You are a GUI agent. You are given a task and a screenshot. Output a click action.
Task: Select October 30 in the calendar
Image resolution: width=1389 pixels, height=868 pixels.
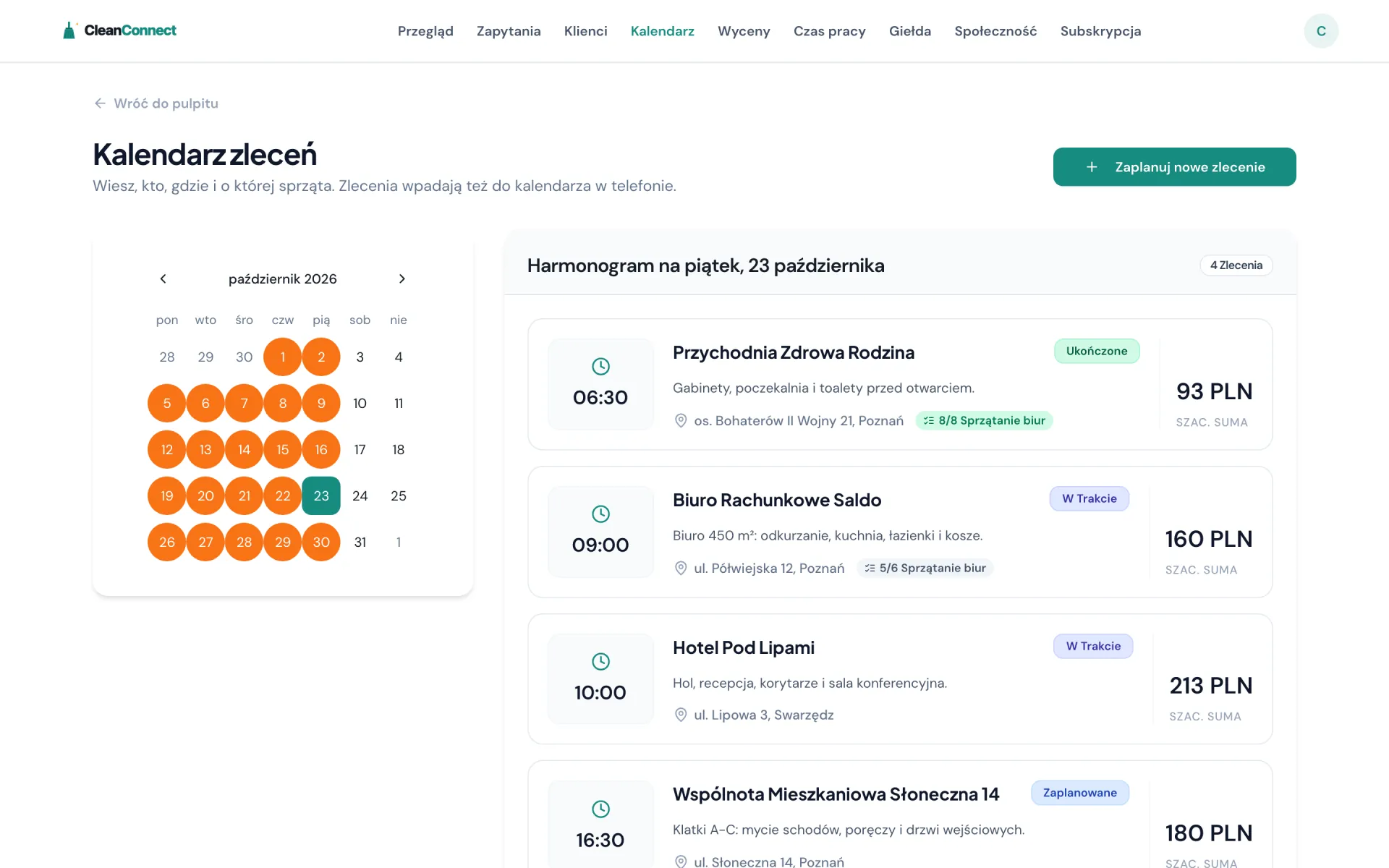click(x=321, y=542)
